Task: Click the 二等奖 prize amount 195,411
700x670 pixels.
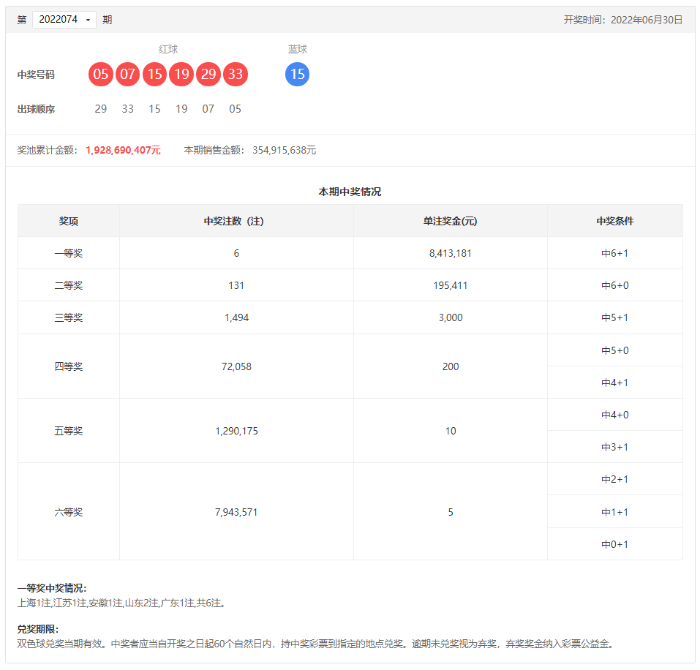Action: [450, 285]
